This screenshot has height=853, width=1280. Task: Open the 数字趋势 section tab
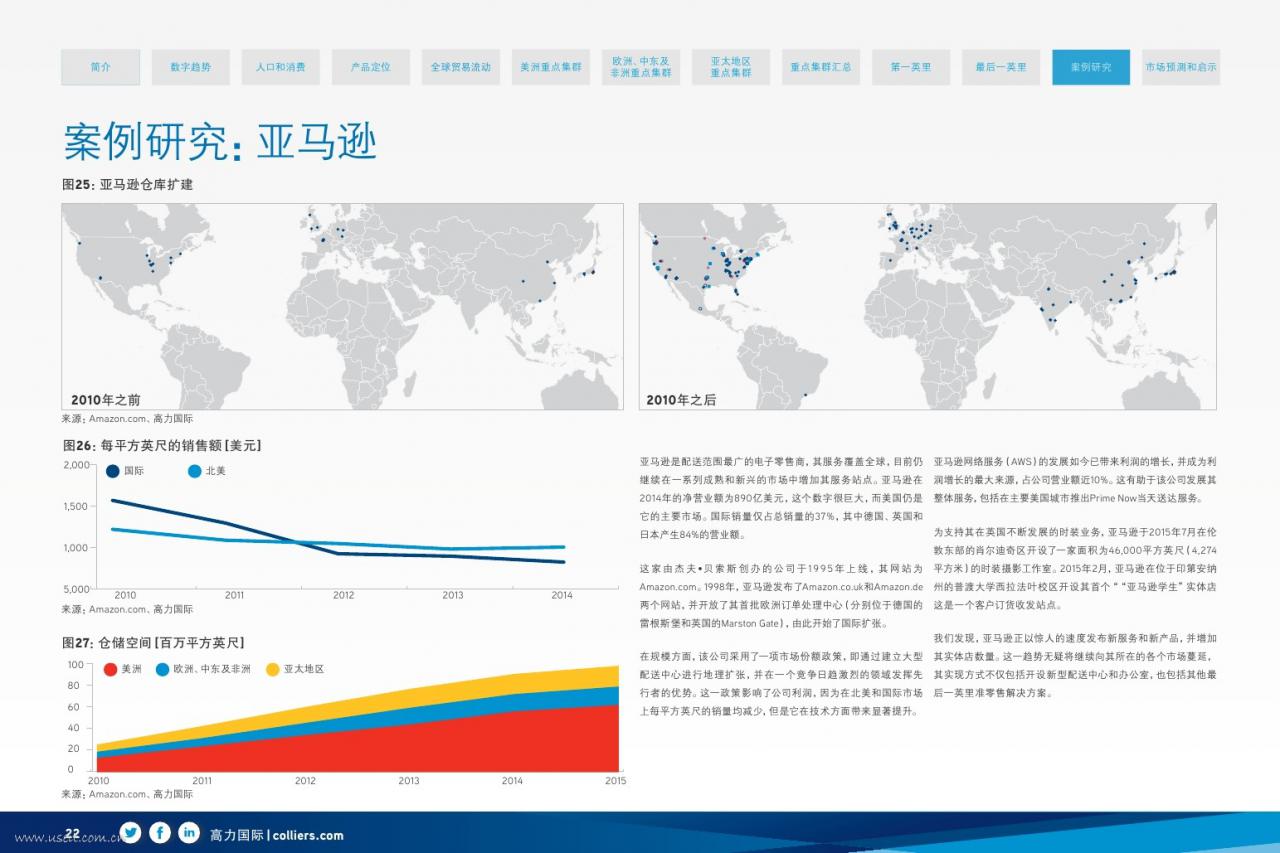(191, 67)
